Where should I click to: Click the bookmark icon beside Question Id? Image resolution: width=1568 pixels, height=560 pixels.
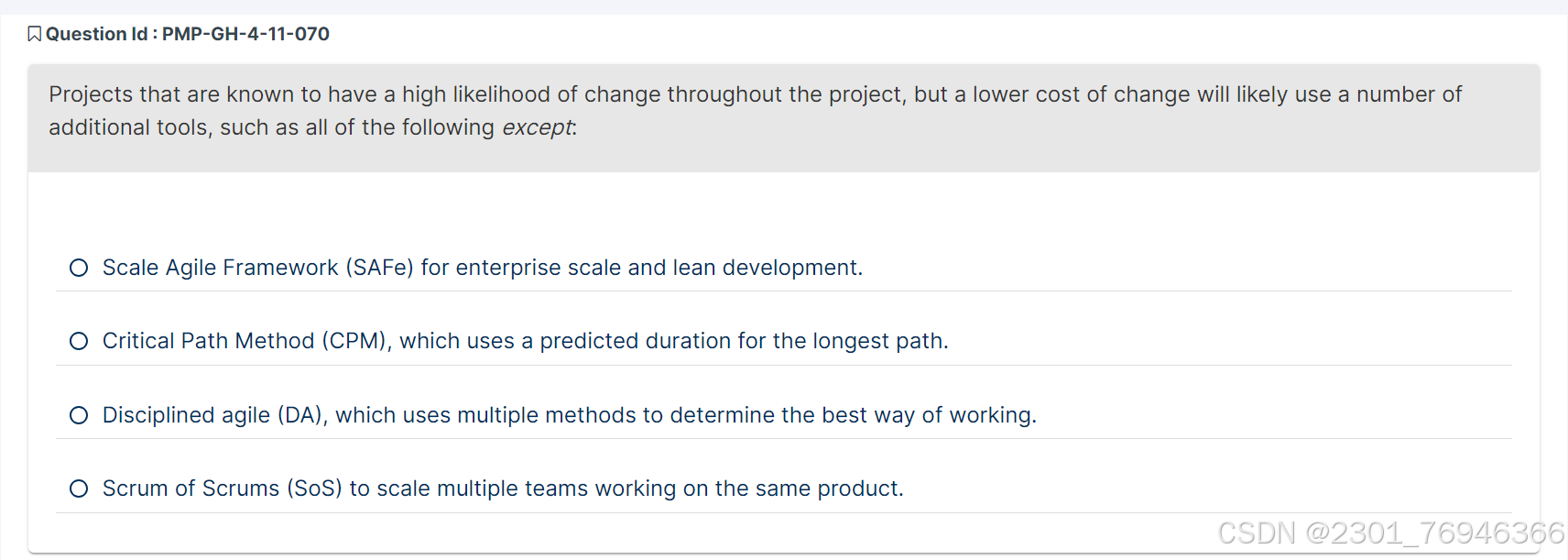click(x=35, y=35)
